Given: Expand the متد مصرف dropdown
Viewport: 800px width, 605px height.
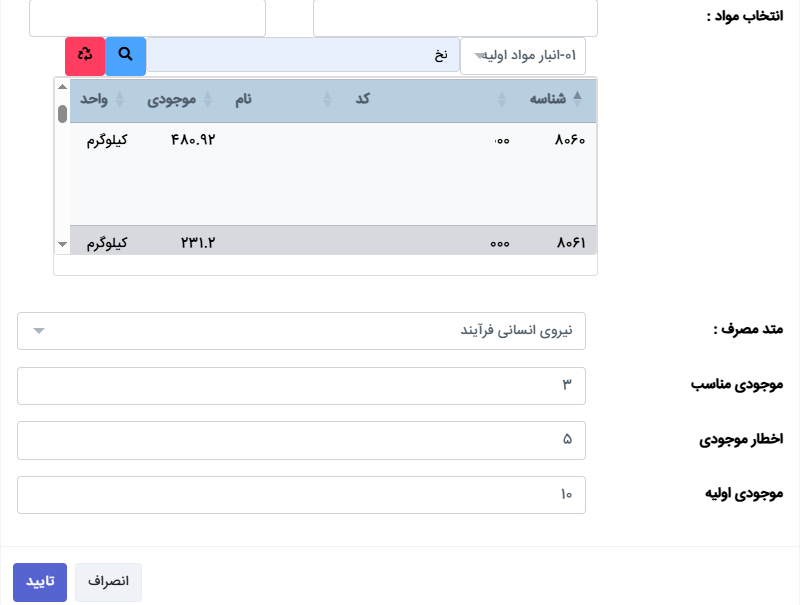Looking at the screenshot, I should pos(301,331).
